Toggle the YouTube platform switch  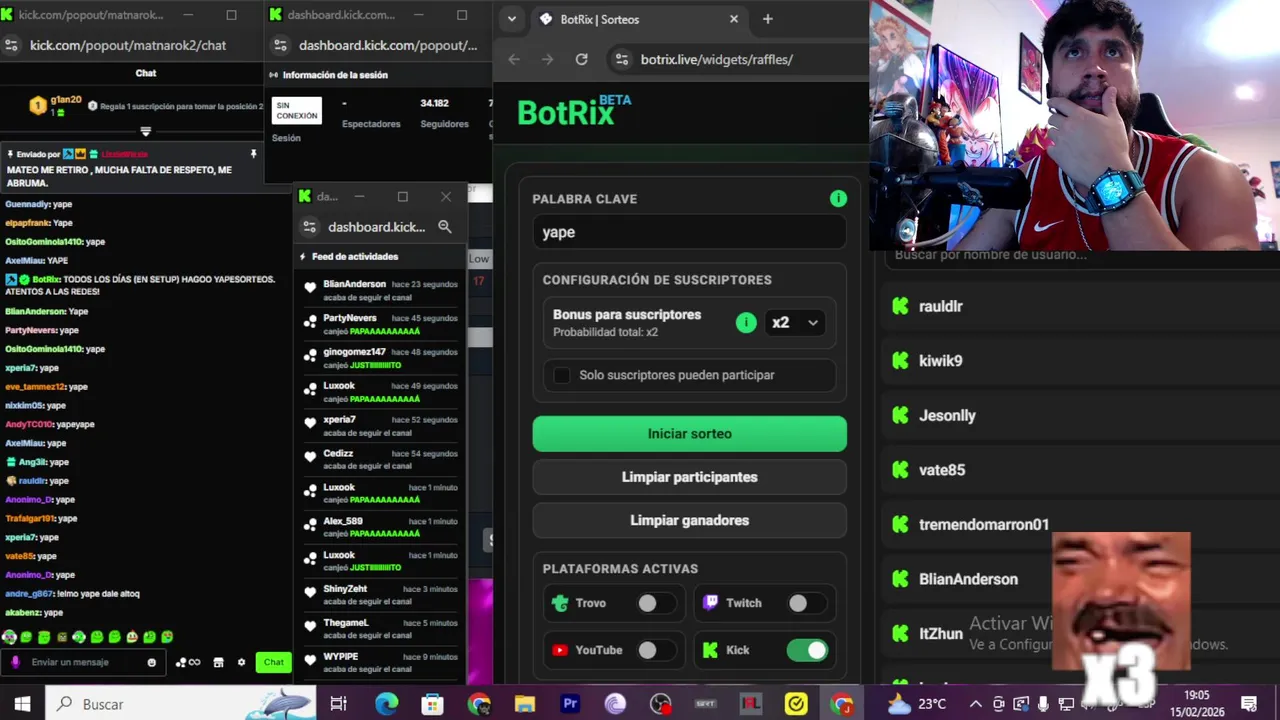tap(656, 650)
